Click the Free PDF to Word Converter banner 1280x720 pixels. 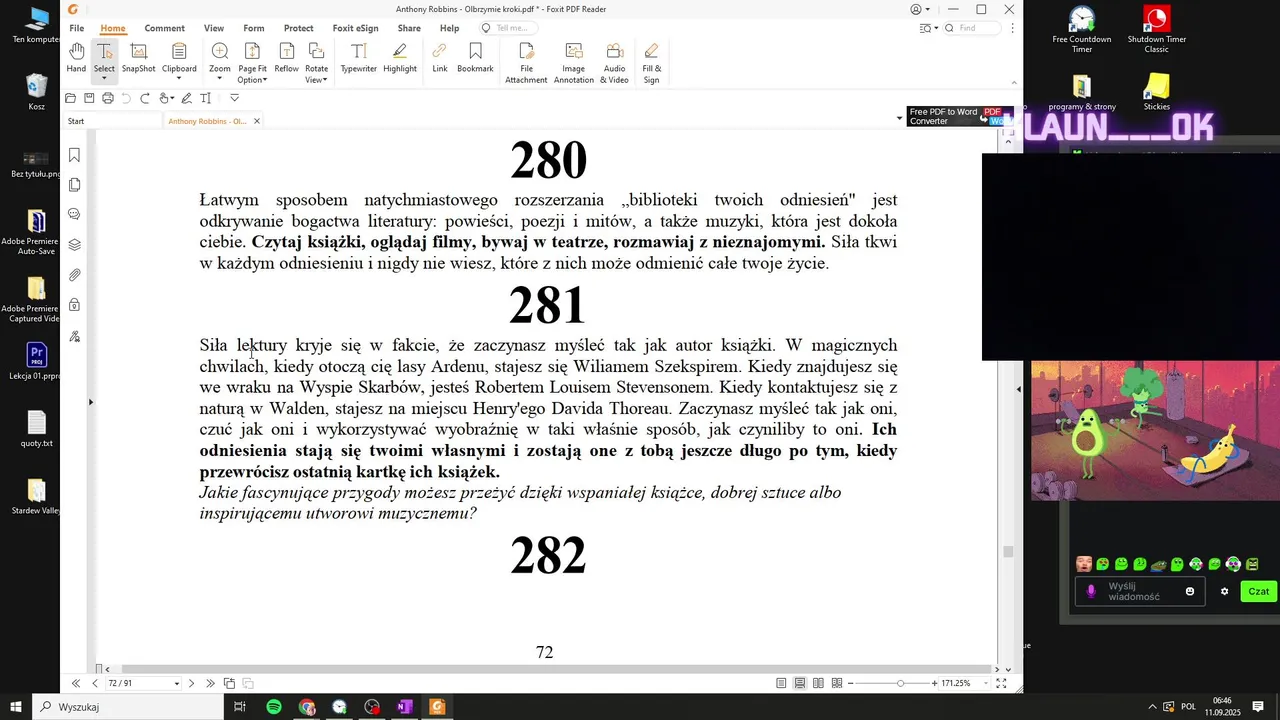[960, 117]
